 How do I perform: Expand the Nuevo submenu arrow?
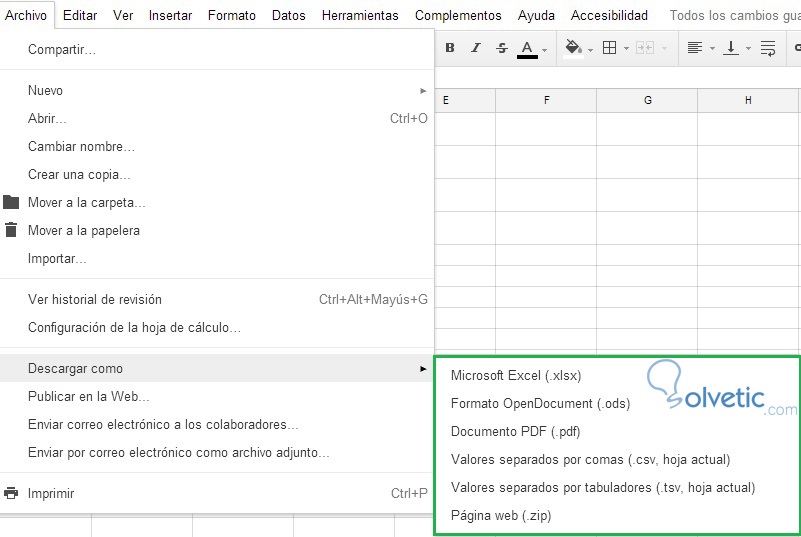(423, 91)
